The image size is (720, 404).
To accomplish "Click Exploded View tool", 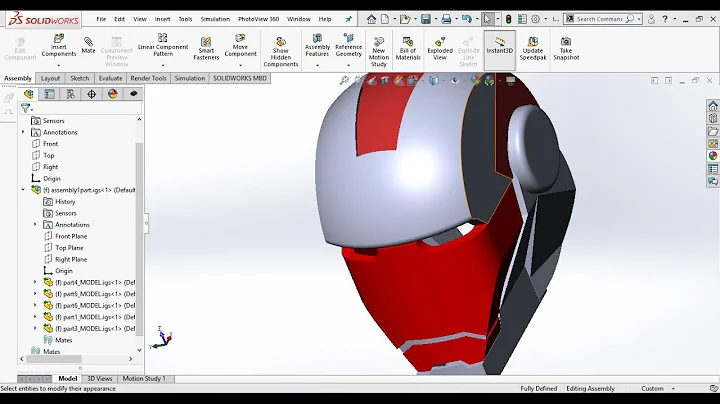I will click(439, 49).
